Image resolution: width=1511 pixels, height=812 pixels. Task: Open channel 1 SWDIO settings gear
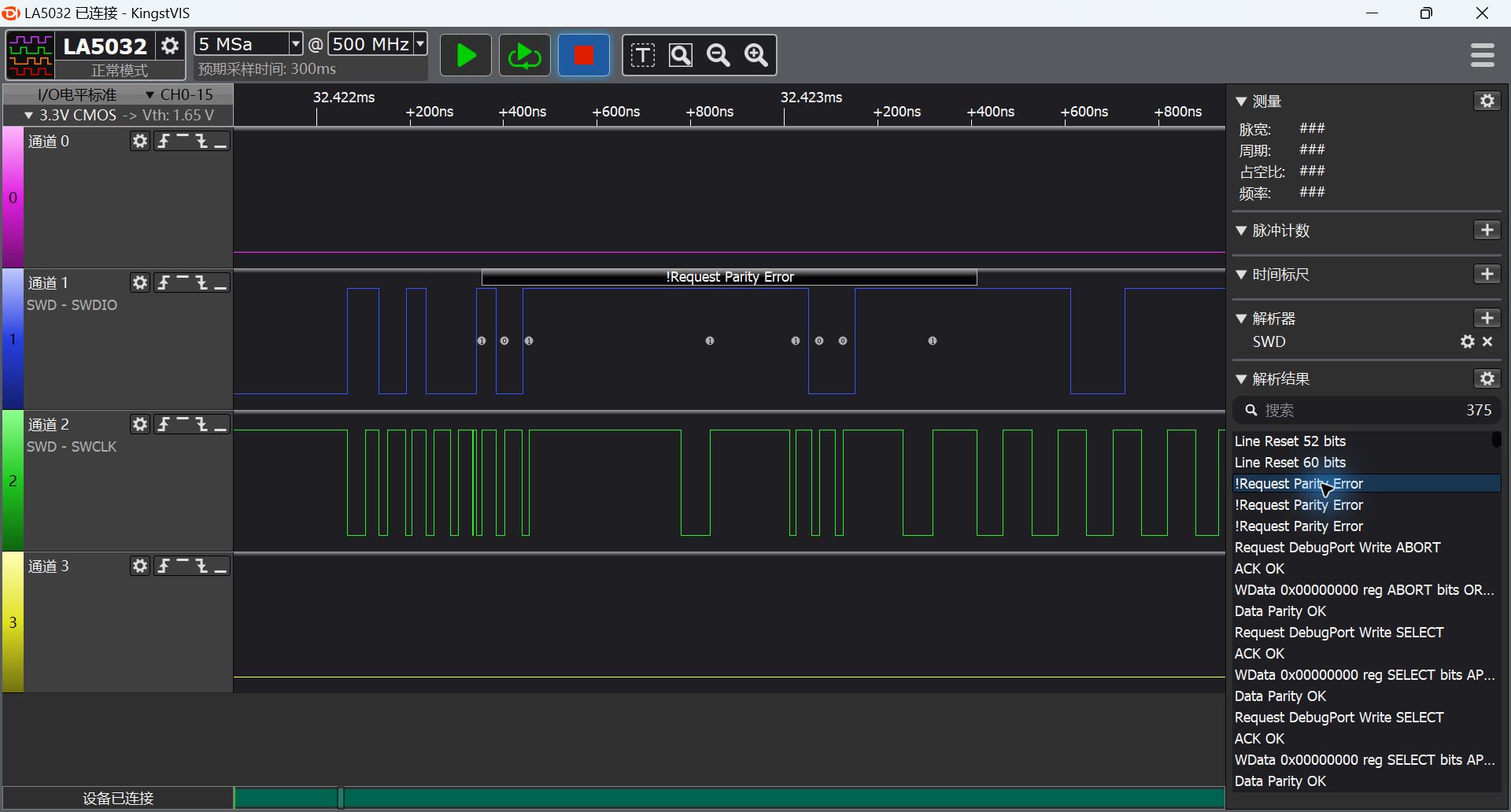140,282
